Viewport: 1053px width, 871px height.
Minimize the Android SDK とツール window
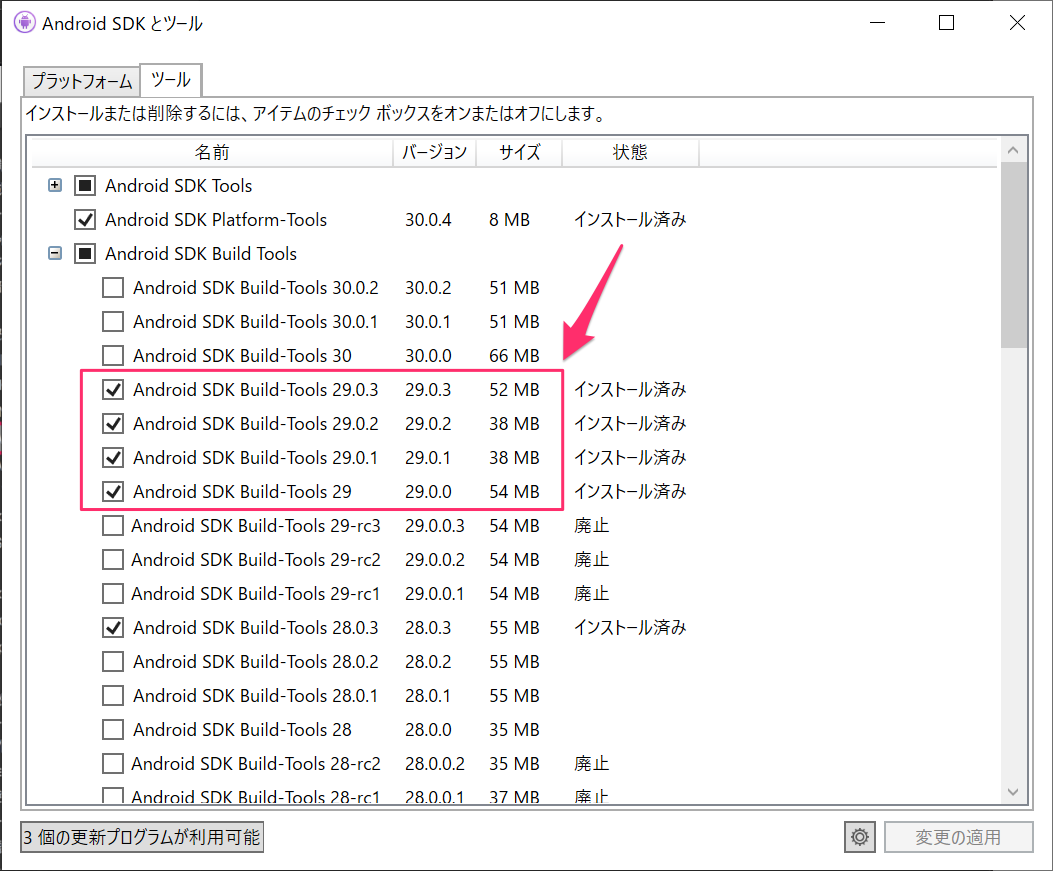tap(877, 23)
